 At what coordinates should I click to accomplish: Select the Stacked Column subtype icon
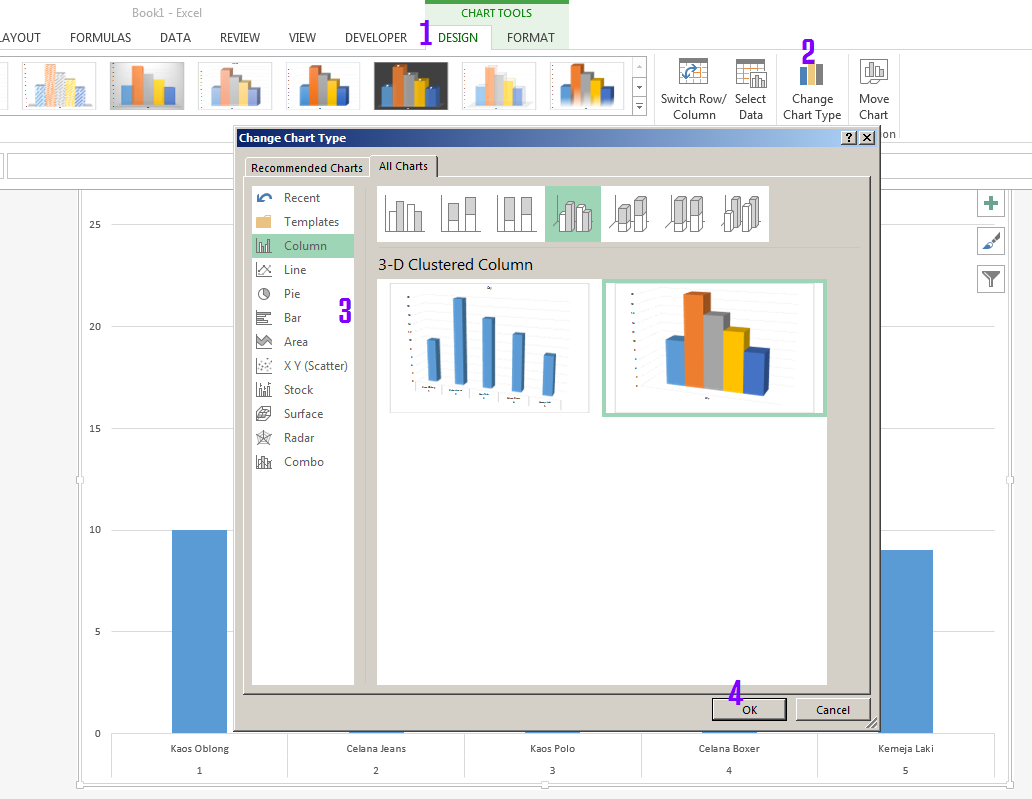click(x=461, y=213)
